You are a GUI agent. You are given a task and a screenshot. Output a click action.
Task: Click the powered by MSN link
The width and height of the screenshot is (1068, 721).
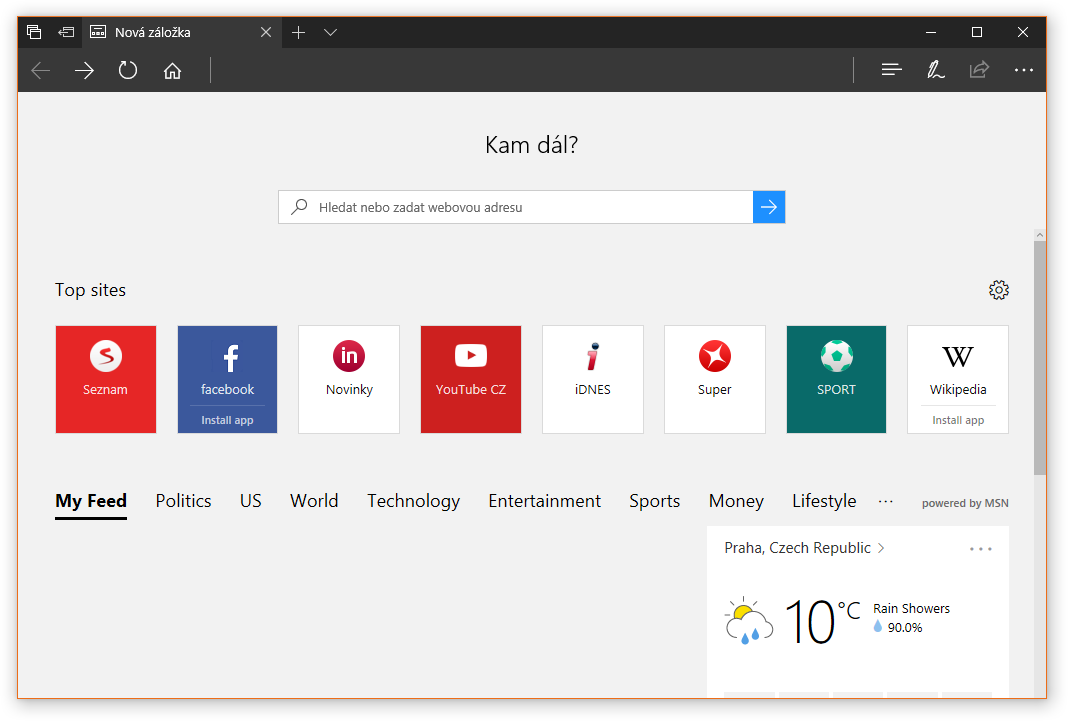pos(965,503)
